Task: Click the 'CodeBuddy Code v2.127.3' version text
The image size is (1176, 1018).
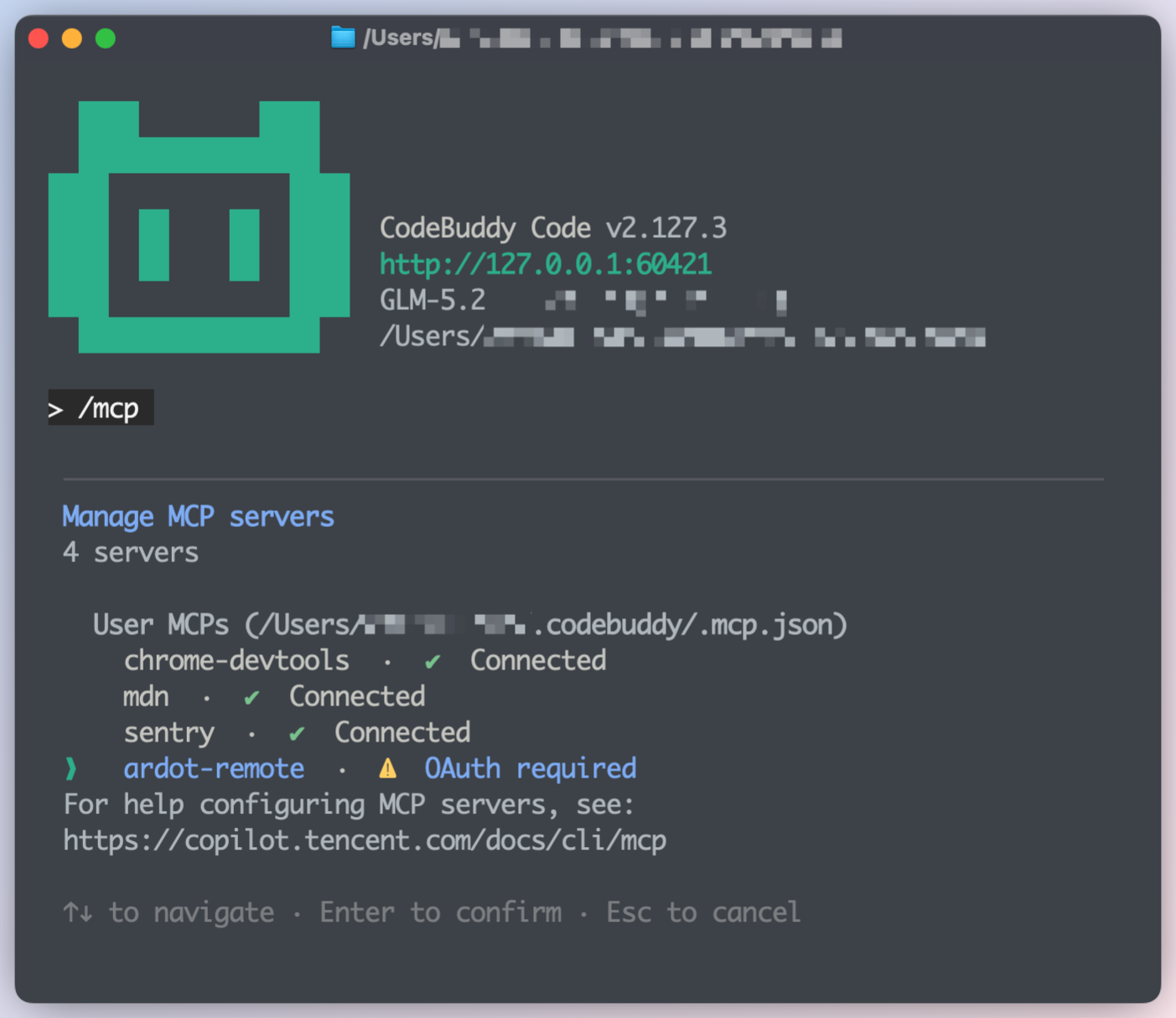Action: click(553, 228)
